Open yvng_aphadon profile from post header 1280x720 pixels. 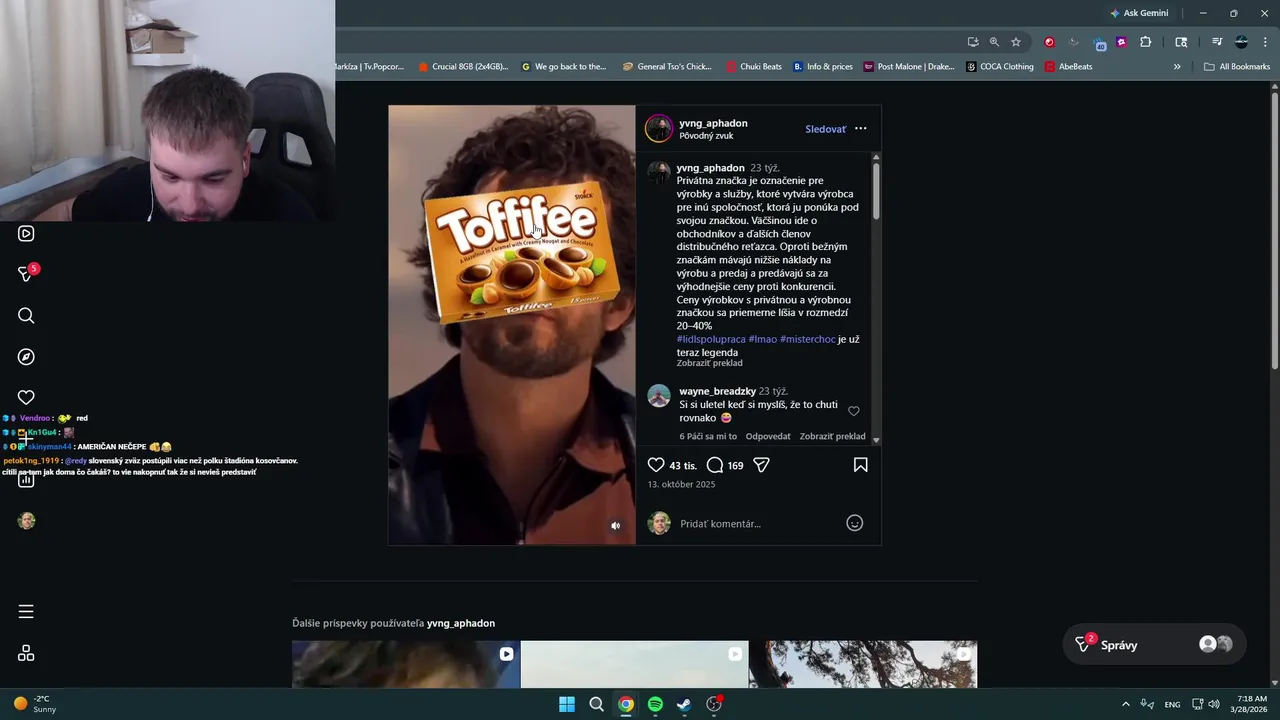pos(713,123)
